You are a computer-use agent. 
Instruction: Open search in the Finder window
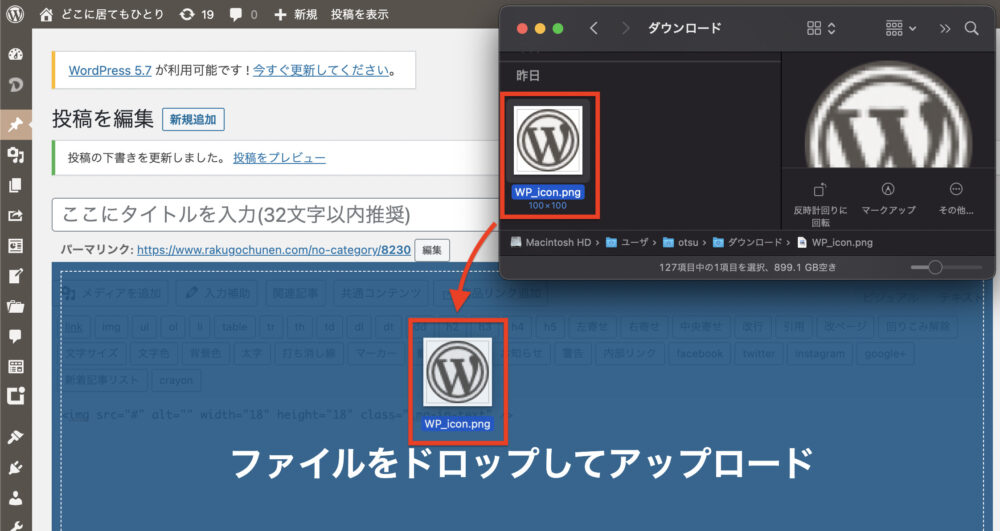(971, 28)
